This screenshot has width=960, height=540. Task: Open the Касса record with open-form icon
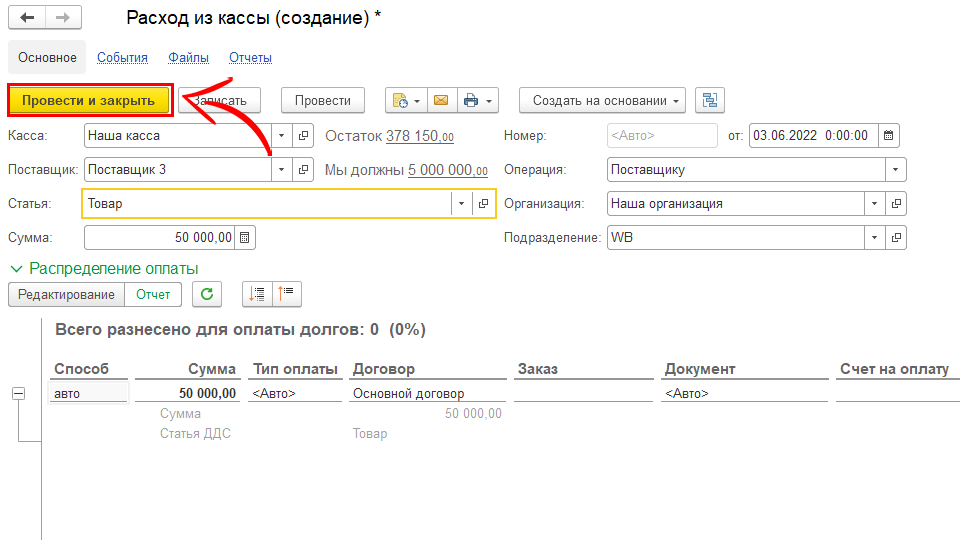[x=305, y=135]
